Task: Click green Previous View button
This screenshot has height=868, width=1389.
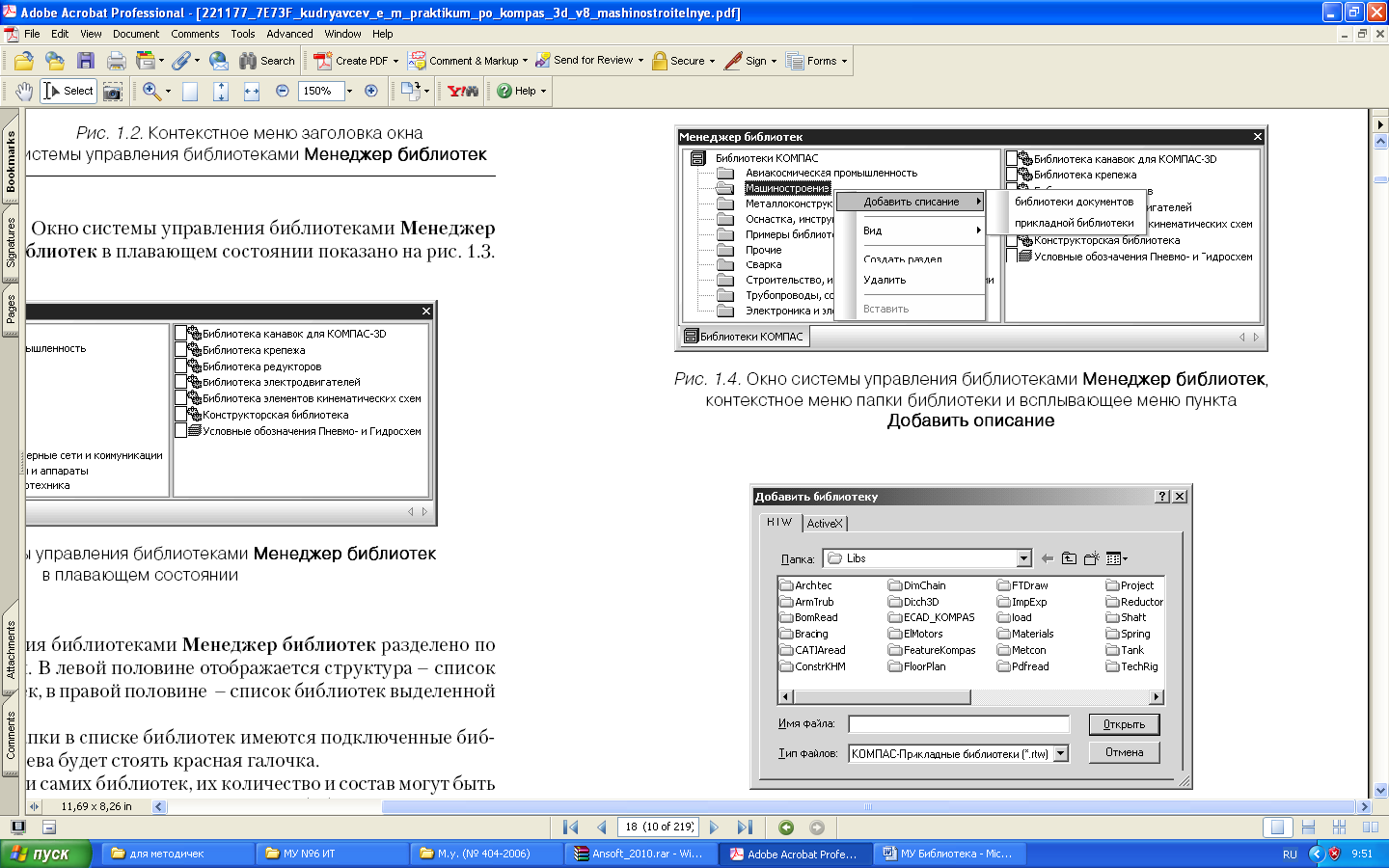Action: click(x=786, y=827)
